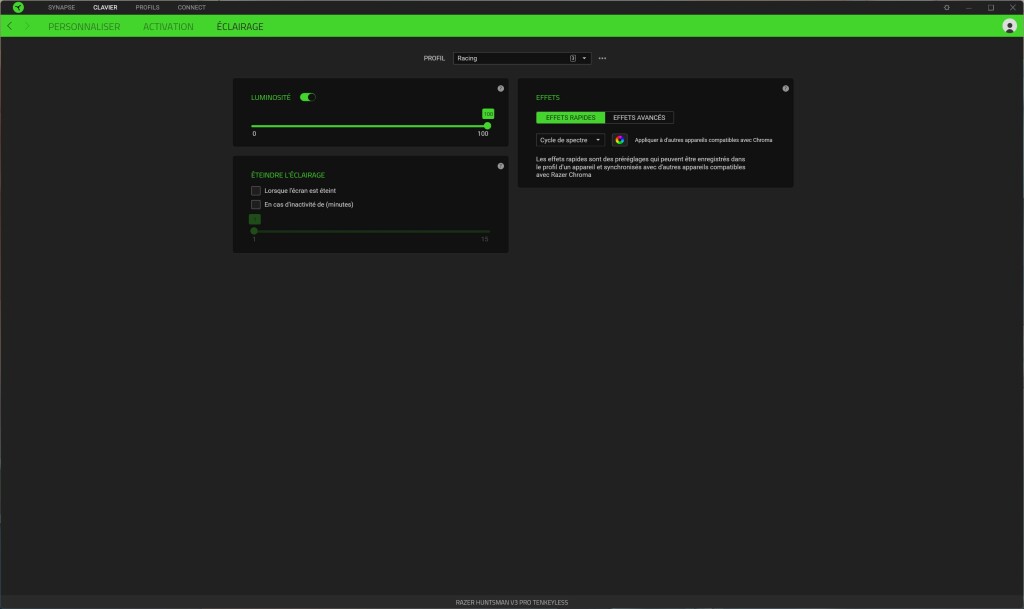Switch to Effets Avancés
The width and height of the screenshot is (1024, 609).
coord(639,117)
